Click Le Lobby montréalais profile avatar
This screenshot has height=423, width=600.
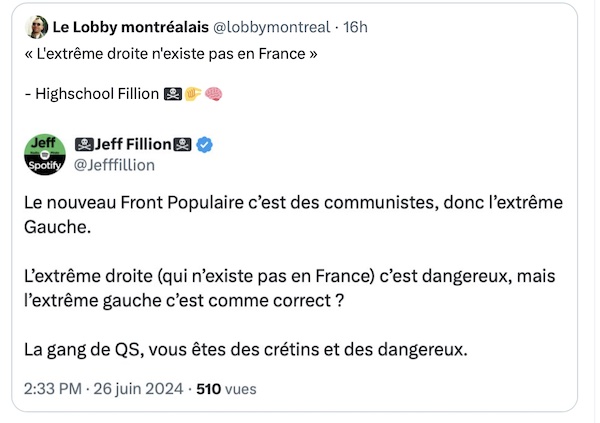click(37, 25)
